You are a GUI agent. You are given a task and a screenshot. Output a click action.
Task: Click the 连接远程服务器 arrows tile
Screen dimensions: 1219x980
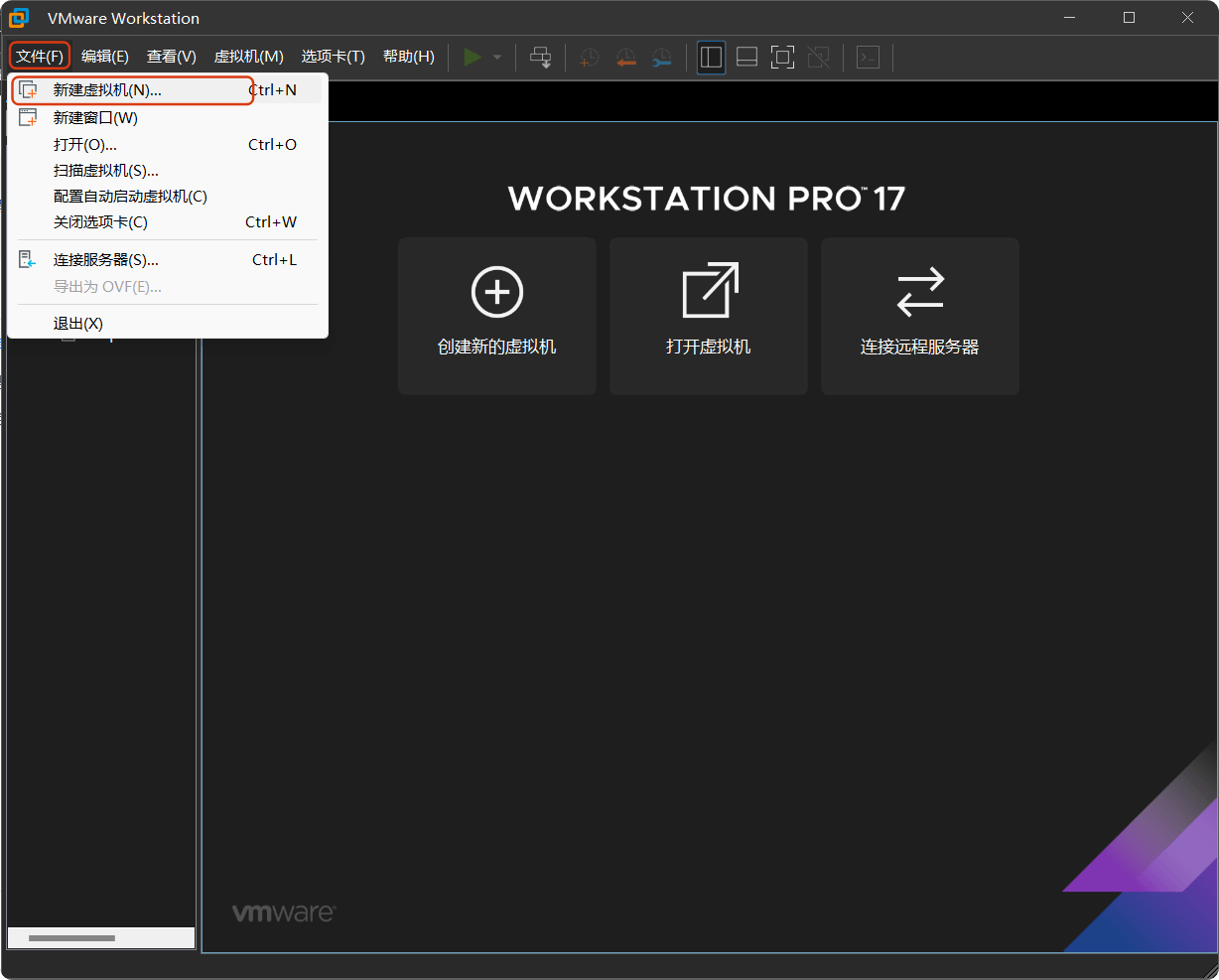coord(919,316)
